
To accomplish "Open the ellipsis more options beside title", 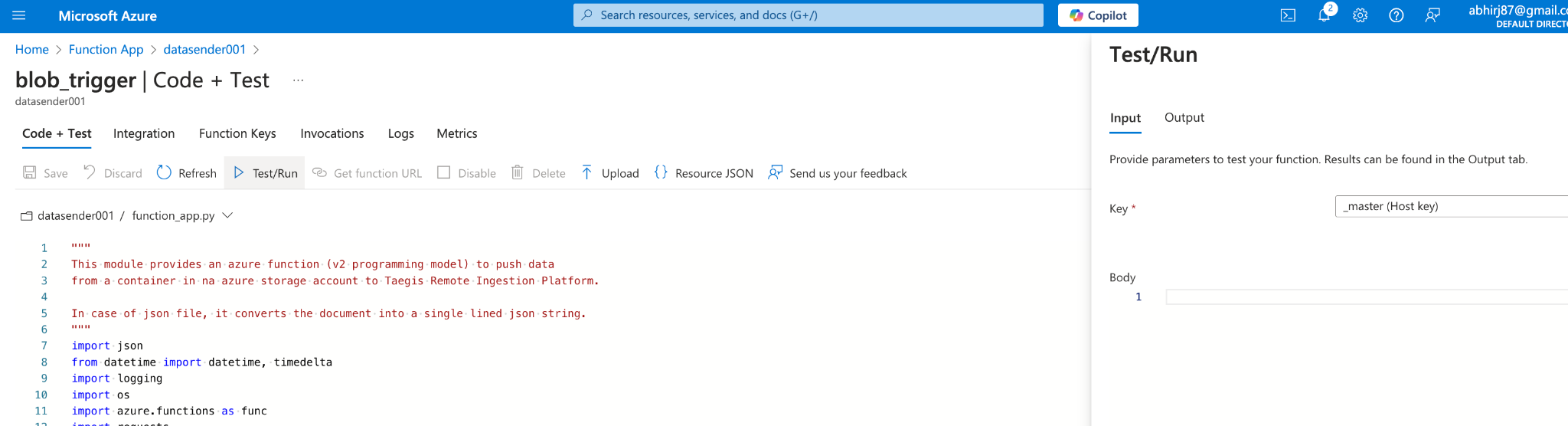I will 298,80.
